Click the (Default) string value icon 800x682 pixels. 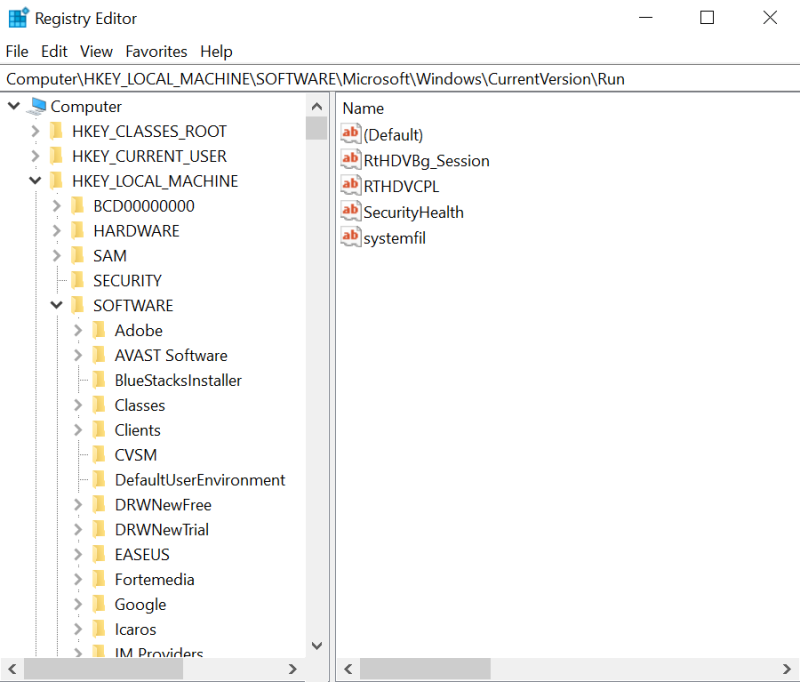tap(351, 134)
